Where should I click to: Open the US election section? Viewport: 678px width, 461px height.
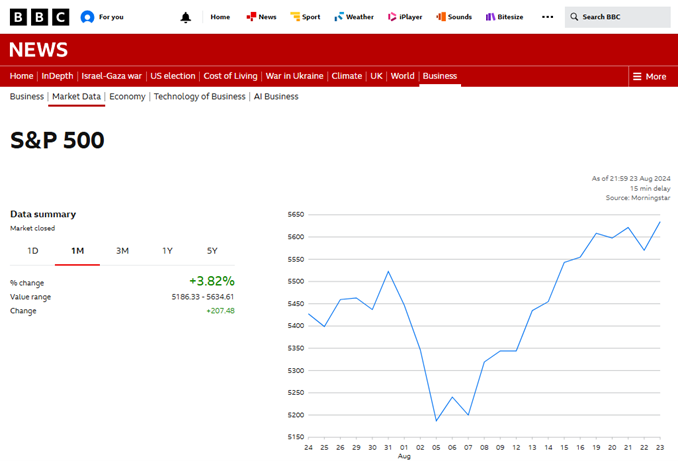click(x=173, y=76)
